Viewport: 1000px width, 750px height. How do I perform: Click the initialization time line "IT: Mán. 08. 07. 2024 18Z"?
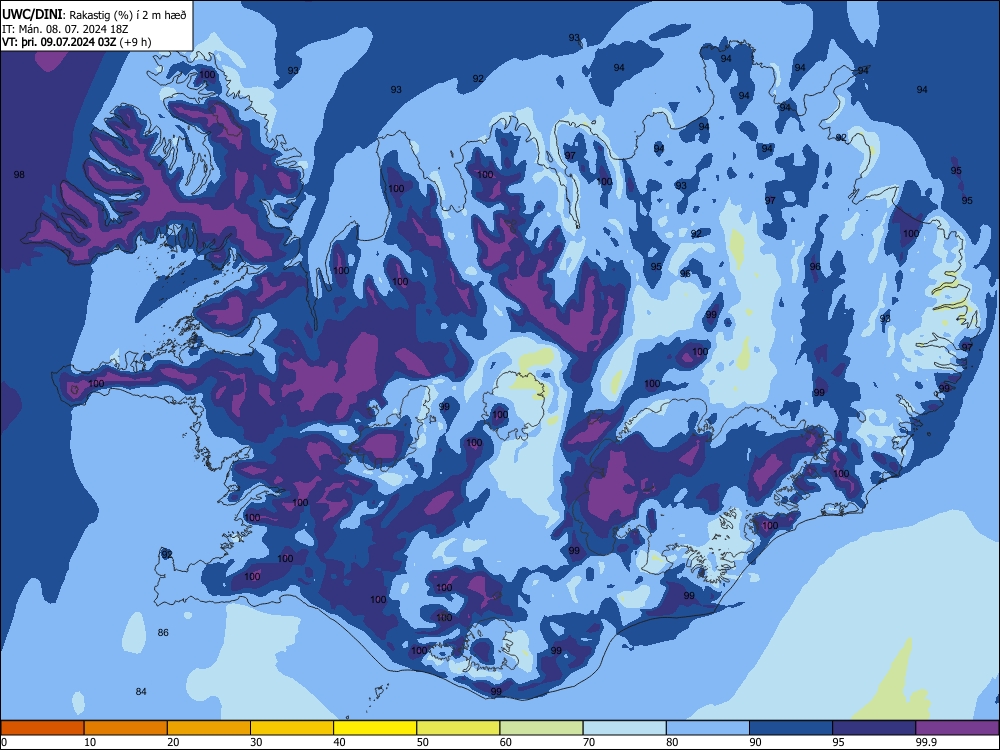65,29
